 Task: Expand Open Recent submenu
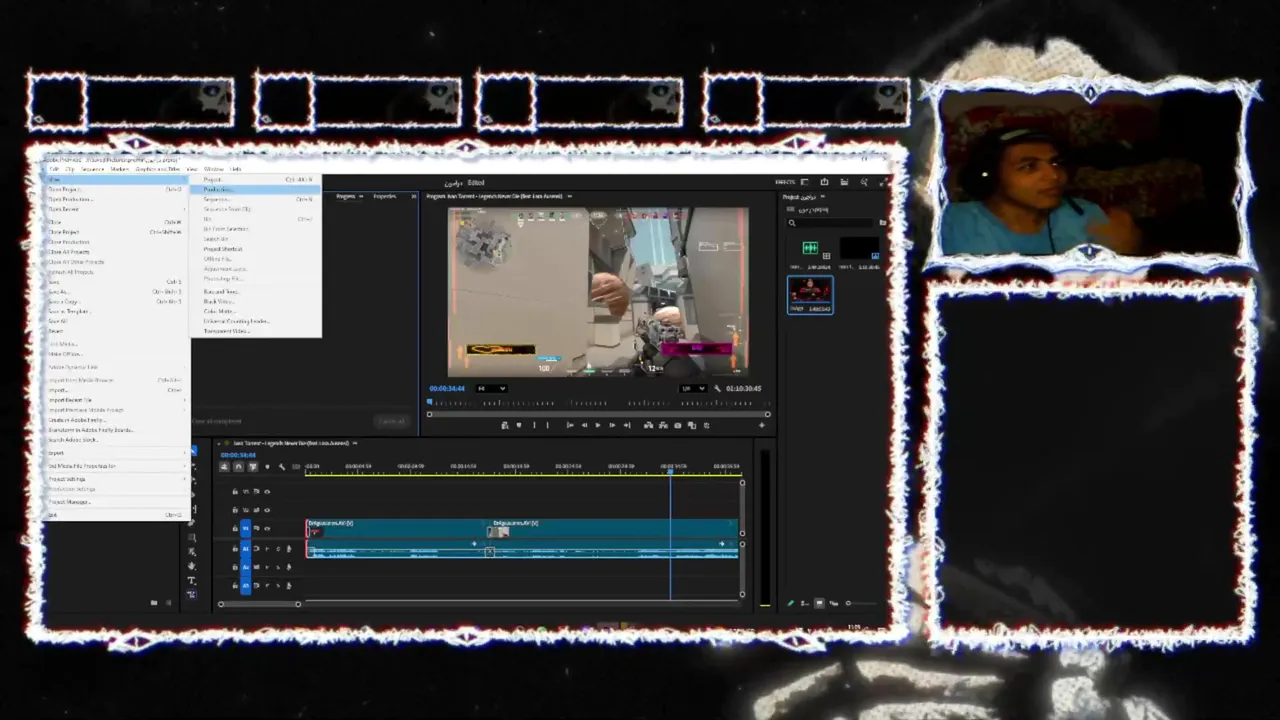coord(117,209)
